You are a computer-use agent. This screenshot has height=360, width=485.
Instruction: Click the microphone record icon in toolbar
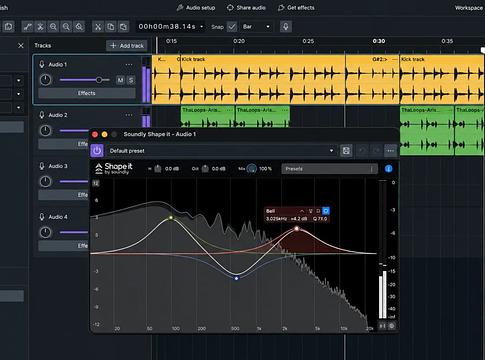point(286,27)
